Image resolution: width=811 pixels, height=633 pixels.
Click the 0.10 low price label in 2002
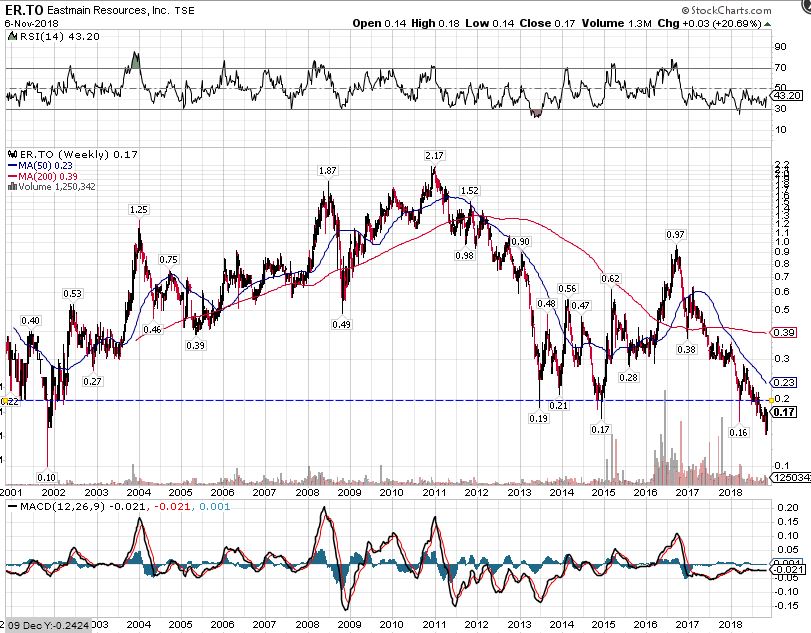point(47,477)
